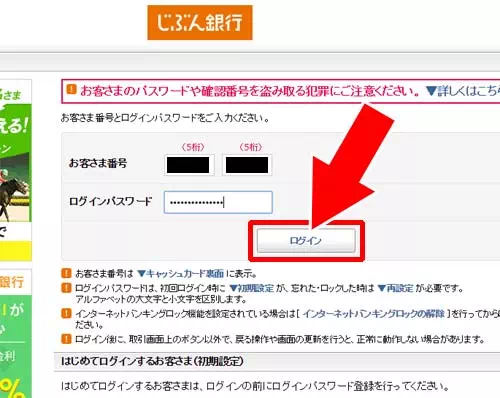Click the info icon beside ログインパスワードは note
Image resolution: width=500 pixels, height=398 pixels.
[66, 288]
